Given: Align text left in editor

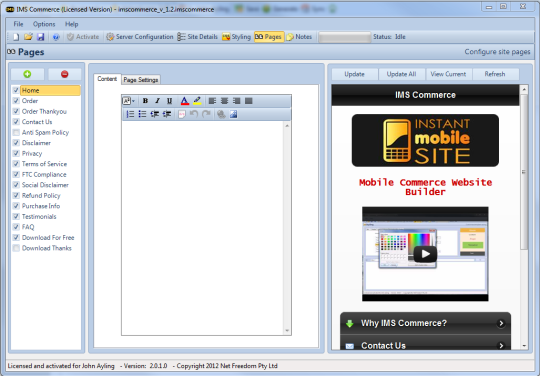Looking at the screenshot, I should (x=212, y=101).
